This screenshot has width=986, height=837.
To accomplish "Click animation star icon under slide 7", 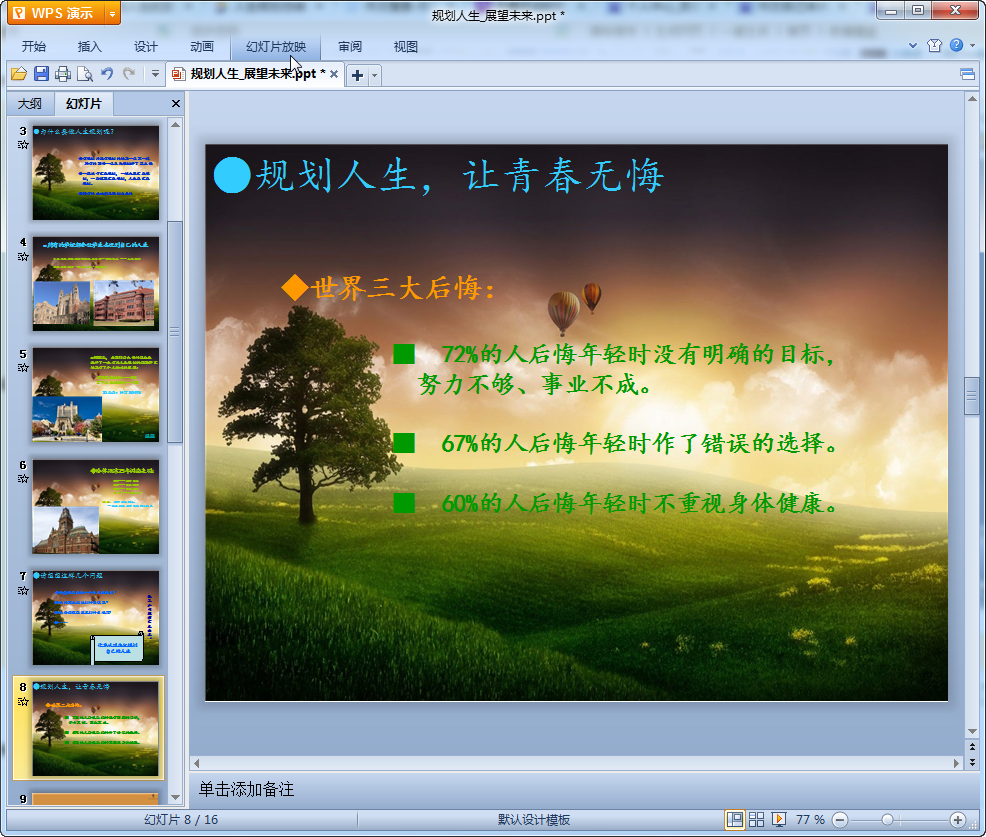I will tap(23, 590).
